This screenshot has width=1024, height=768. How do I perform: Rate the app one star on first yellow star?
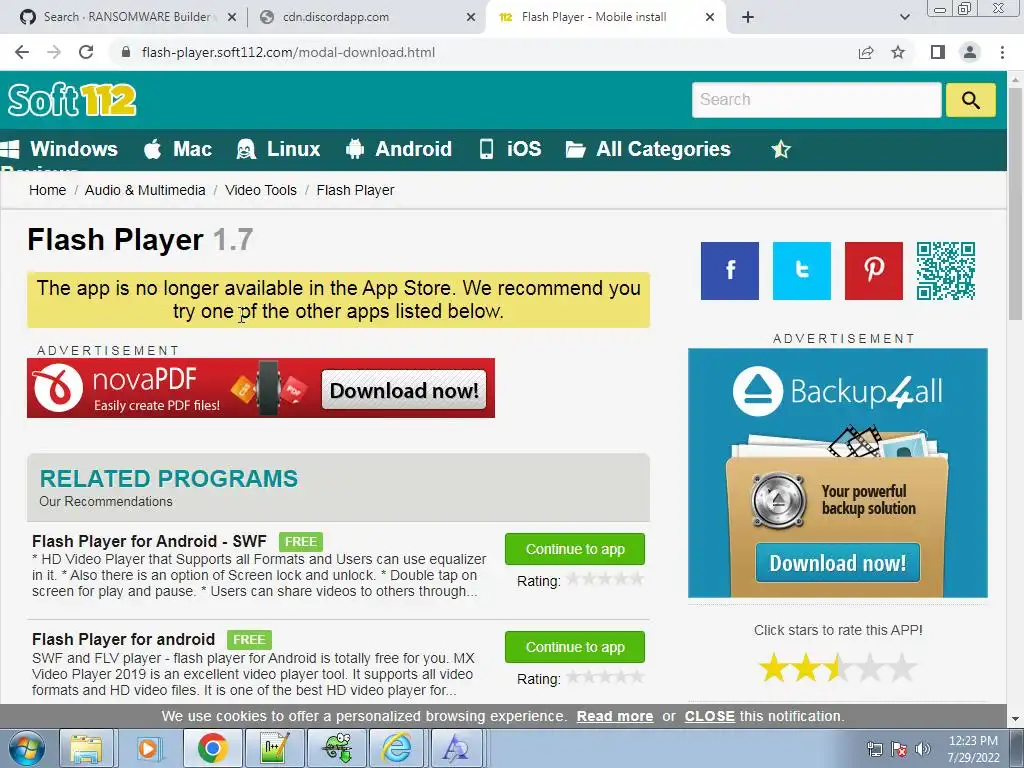(774, 668)
